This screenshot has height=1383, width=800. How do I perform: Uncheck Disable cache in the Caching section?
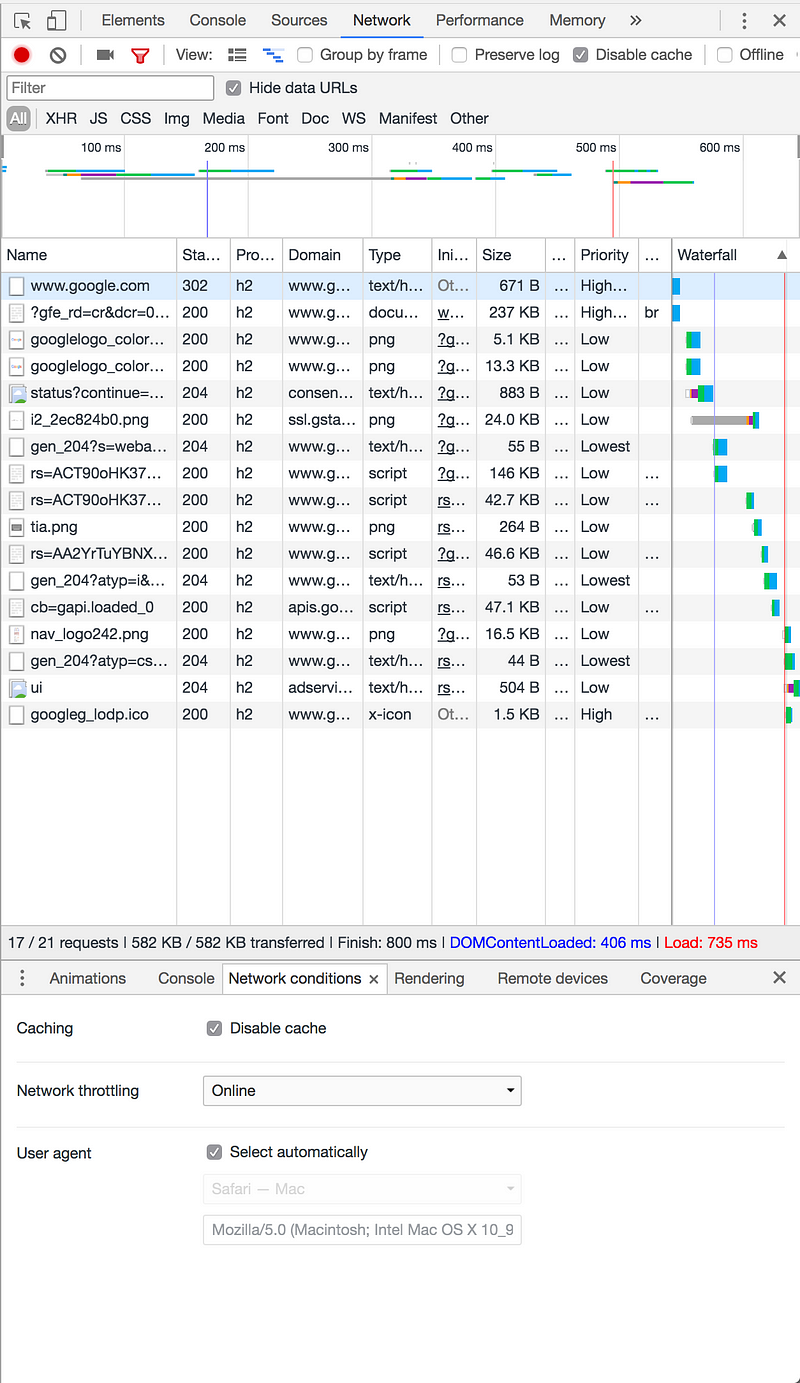[214, 1028]
